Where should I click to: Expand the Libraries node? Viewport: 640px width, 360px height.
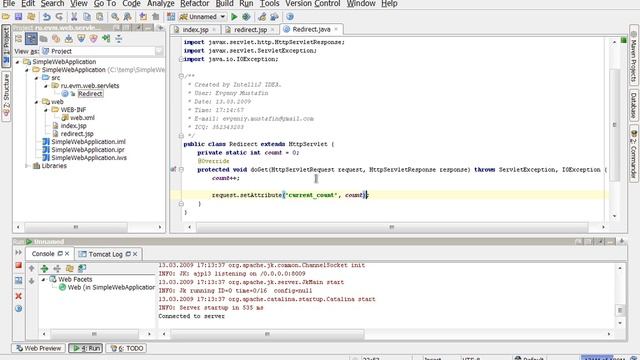pyautogui.click(x=27, y=166)
